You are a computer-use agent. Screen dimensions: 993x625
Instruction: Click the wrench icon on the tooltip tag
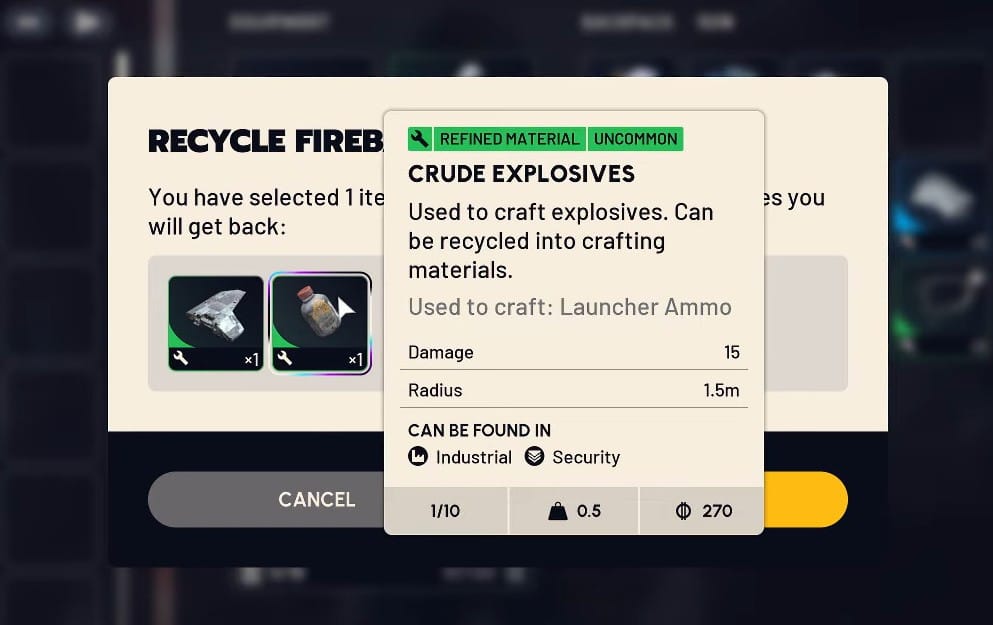(419, 139)
